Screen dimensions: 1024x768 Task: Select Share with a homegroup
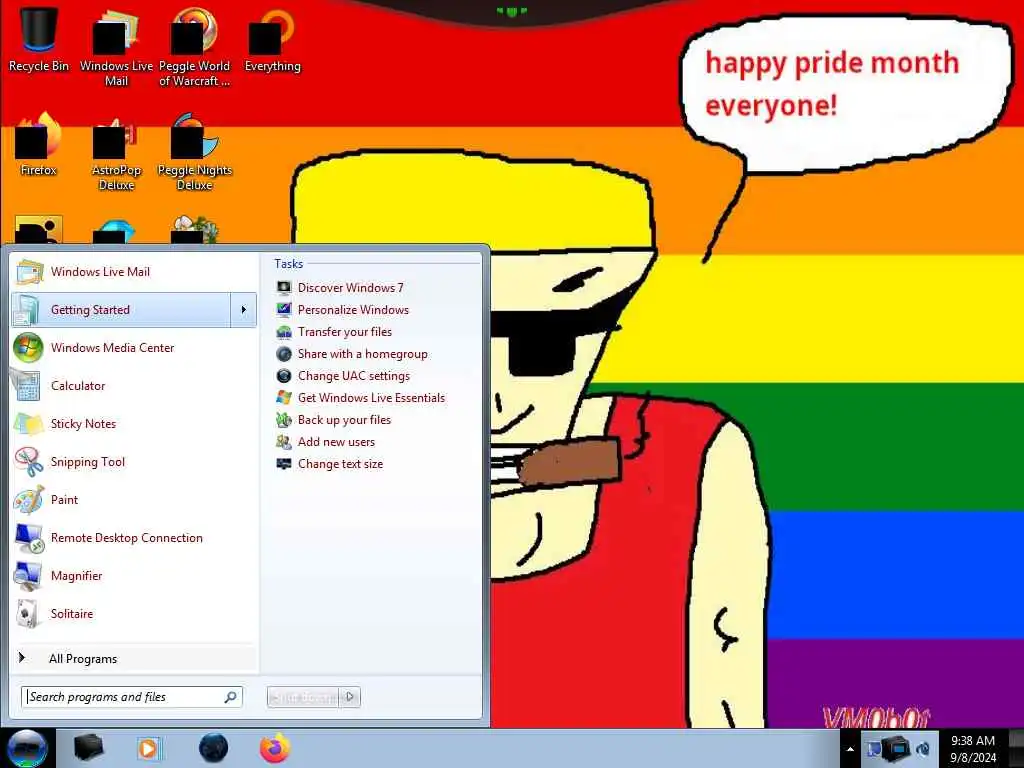(x=351, y=354)
